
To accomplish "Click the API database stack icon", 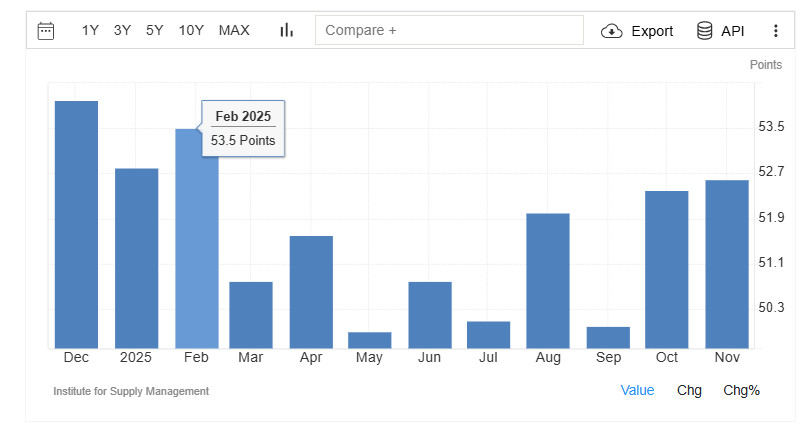I will [705, 30].
